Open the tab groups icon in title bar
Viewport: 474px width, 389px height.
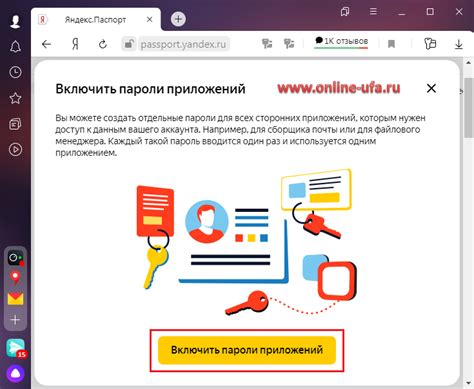(345, 12)
